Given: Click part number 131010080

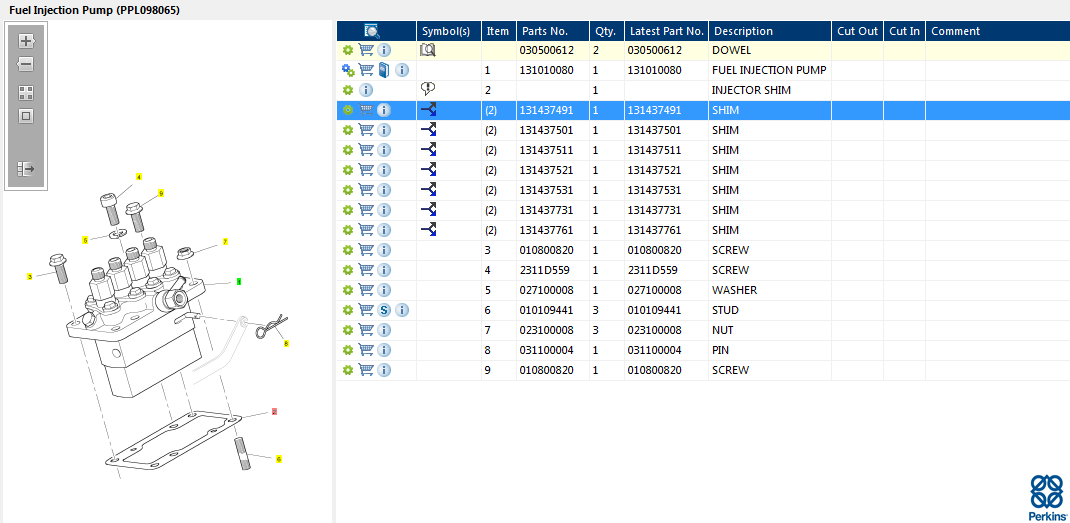Looking at the screenshot, I should (x=547, y=70).
